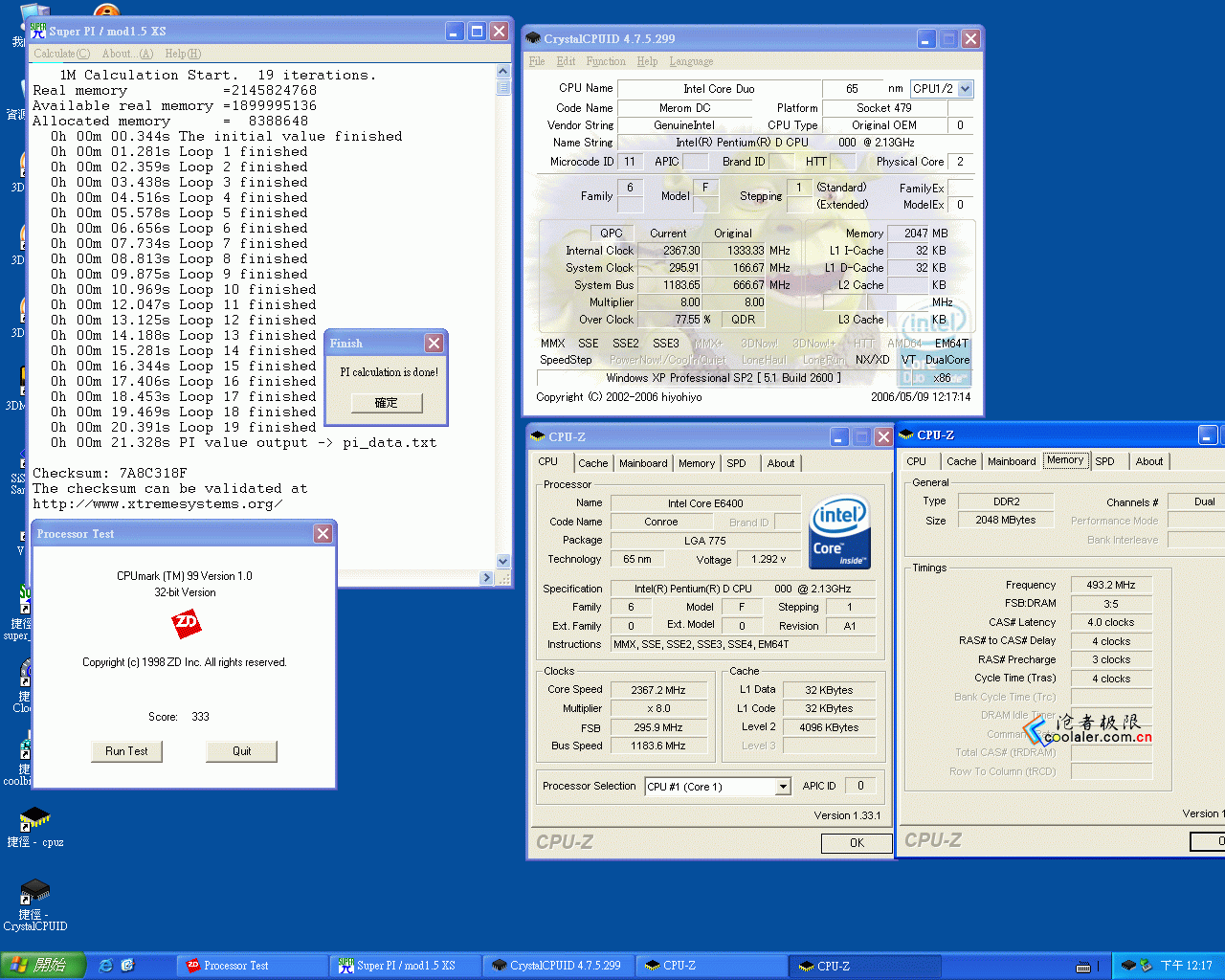Switch to the Memory tab in CPU window CPU-Z
Viewport: 1225px width, 980px height.
coord(697,463)
